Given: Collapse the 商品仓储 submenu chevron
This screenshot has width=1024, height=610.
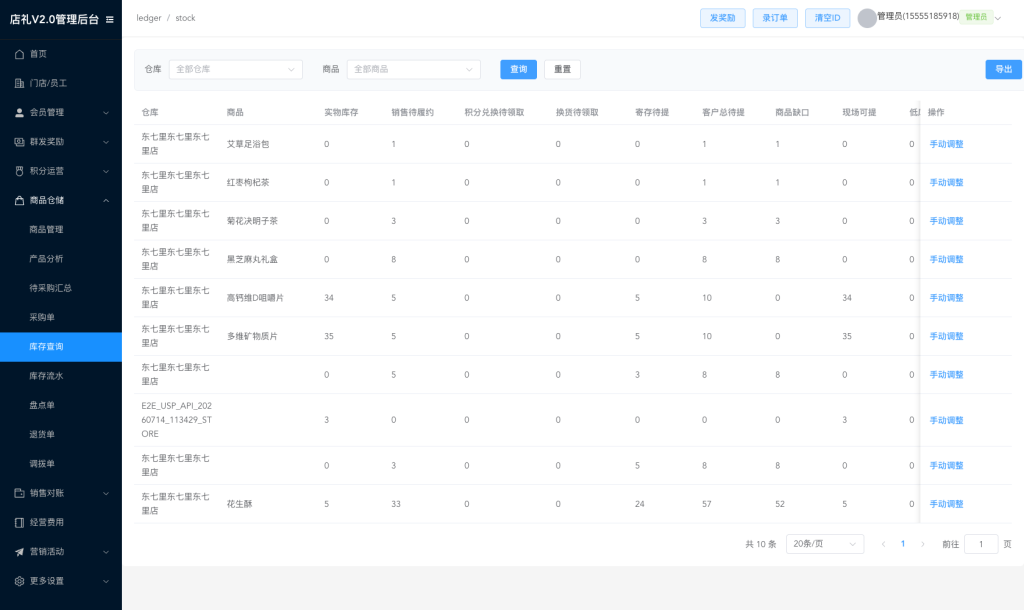Looking at the screenshot, I should (106, 201).
